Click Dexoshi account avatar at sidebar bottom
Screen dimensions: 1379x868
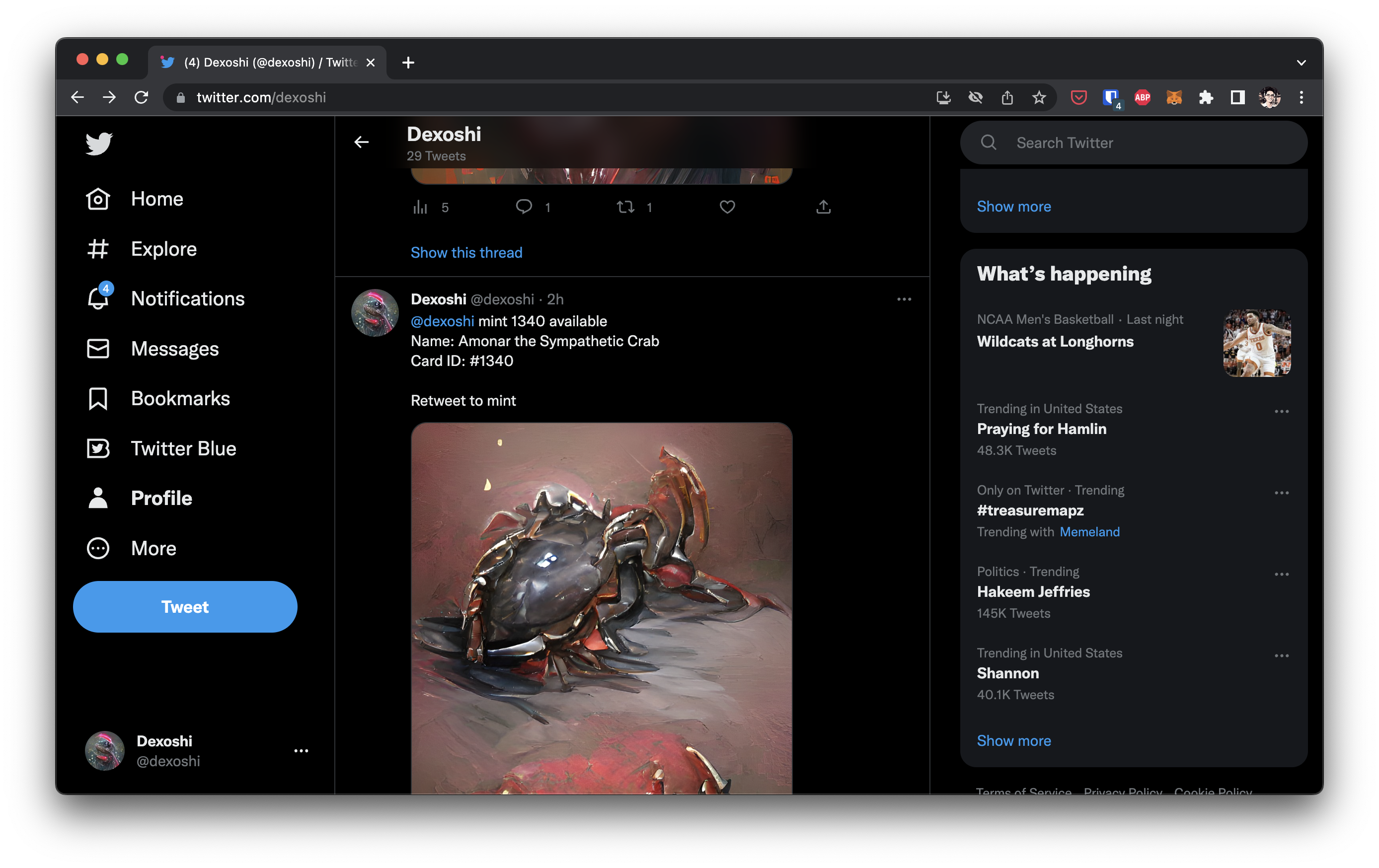[x=105, y=750]
